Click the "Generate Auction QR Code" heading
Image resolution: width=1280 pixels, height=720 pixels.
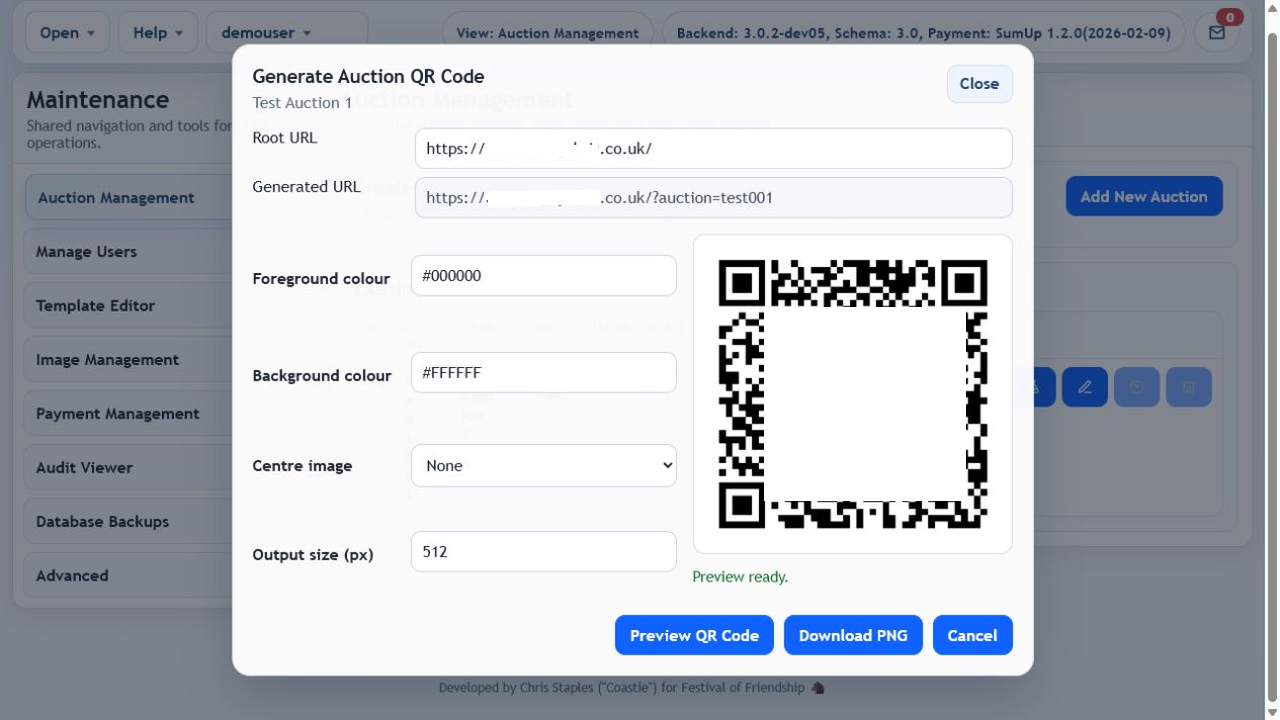pyautogui.click(x=368, y=76)
